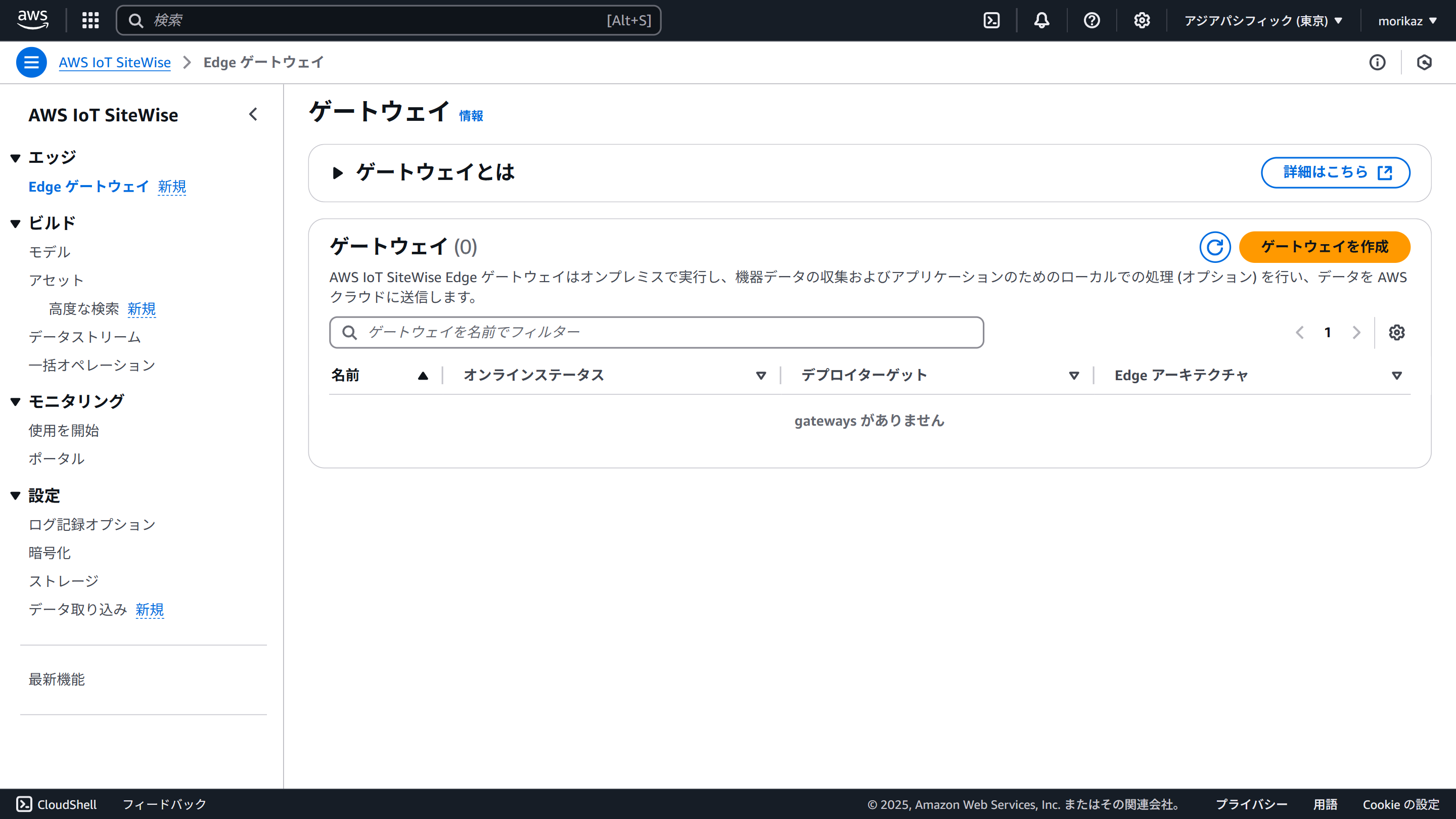Sort by オンラインステータス column

pyautogui.click(x=761, y=375)
